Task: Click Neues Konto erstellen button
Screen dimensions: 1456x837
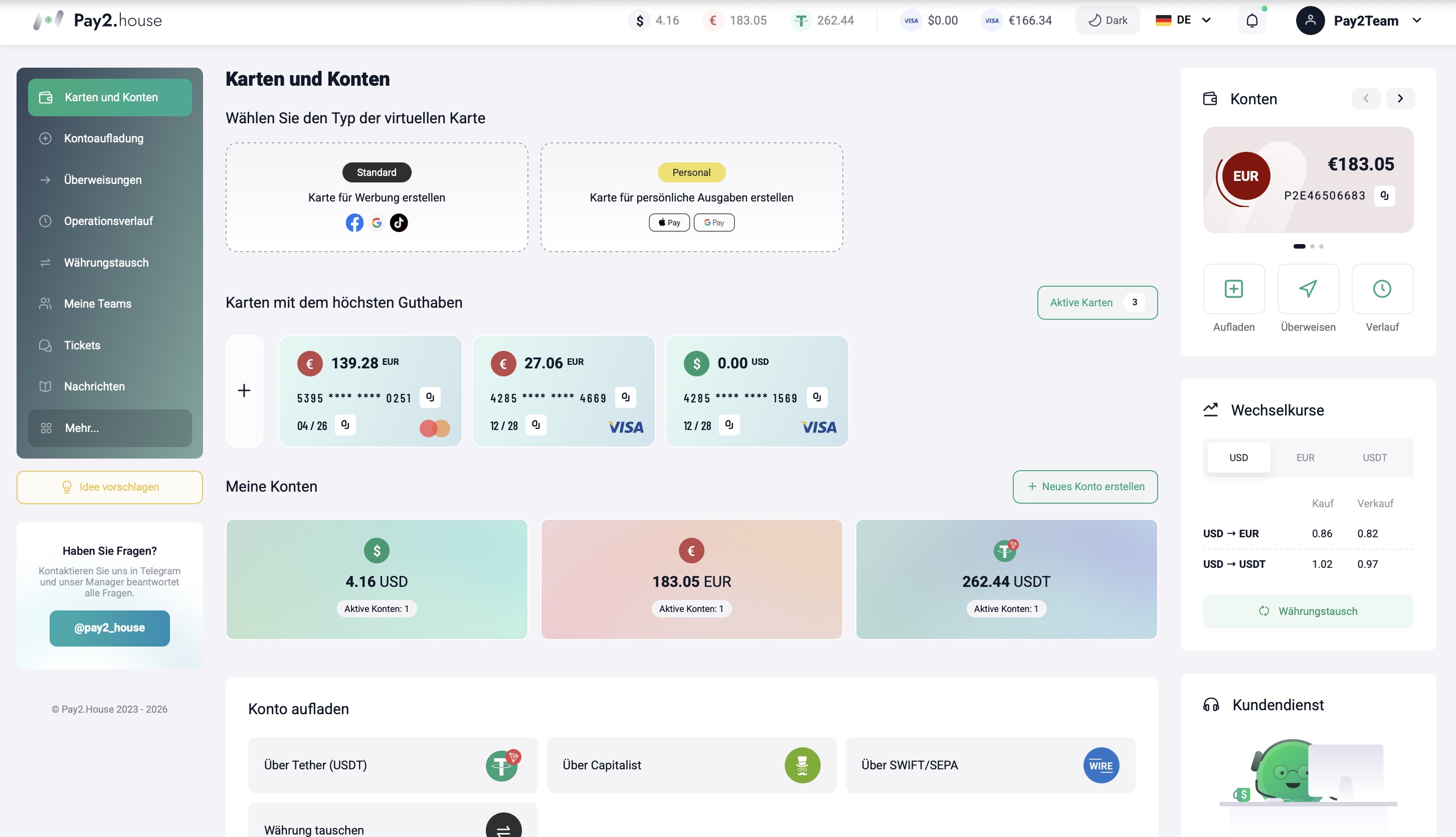Action: (x=1085, y=487)
